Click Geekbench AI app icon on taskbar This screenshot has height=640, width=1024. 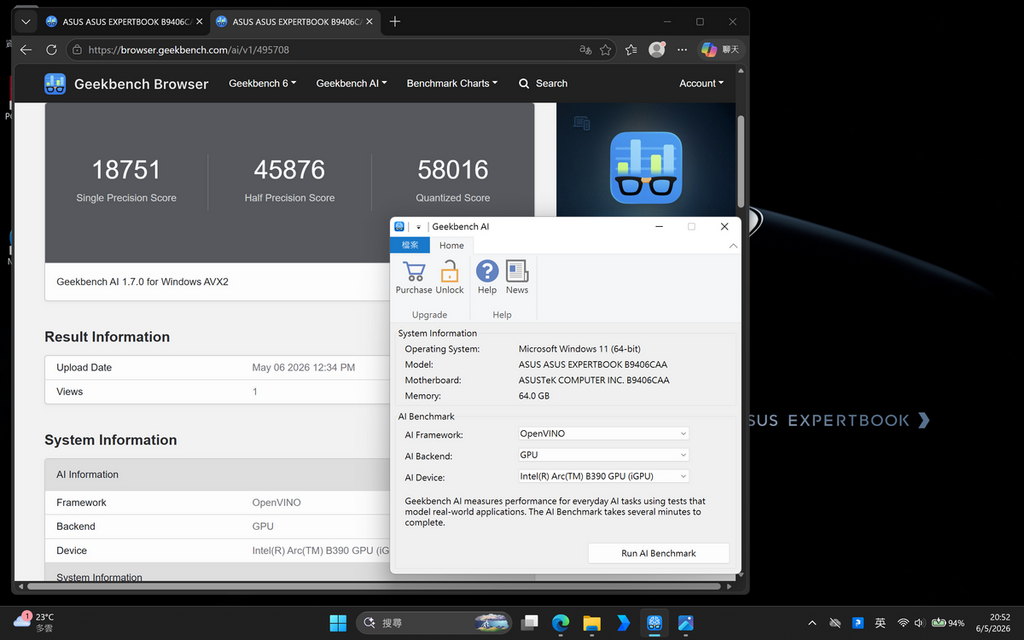tap(654, 623)
